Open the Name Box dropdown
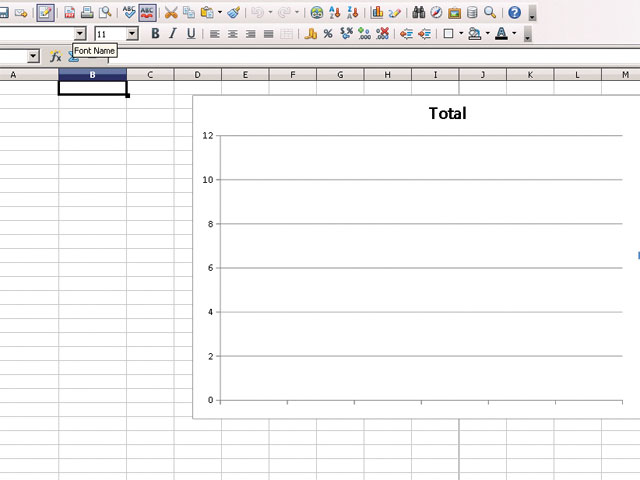The image size is (640, 480). (x=33, y=56)
